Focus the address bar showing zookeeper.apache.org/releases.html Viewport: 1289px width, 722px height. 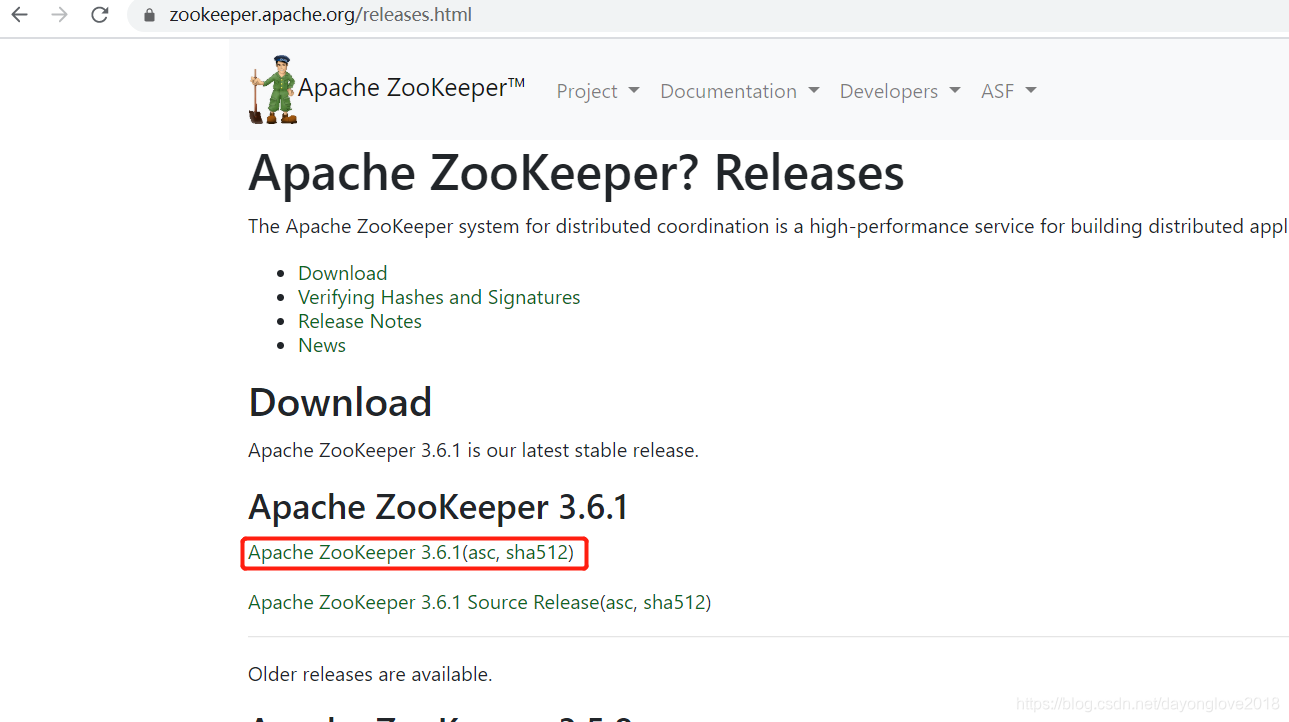[x=709, y=15]
